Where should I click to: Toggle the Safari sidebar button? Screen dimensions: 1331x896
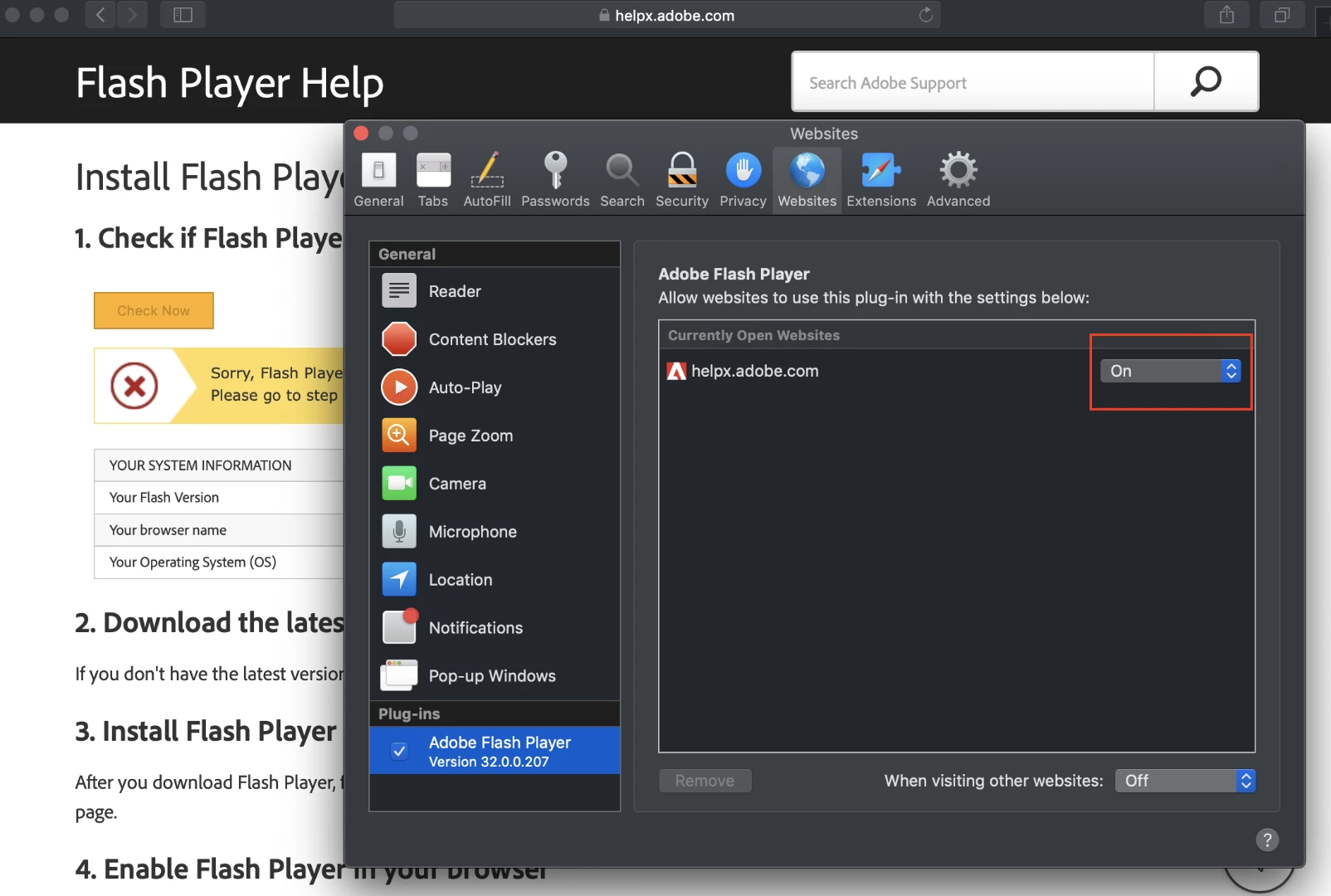(183, 15)
